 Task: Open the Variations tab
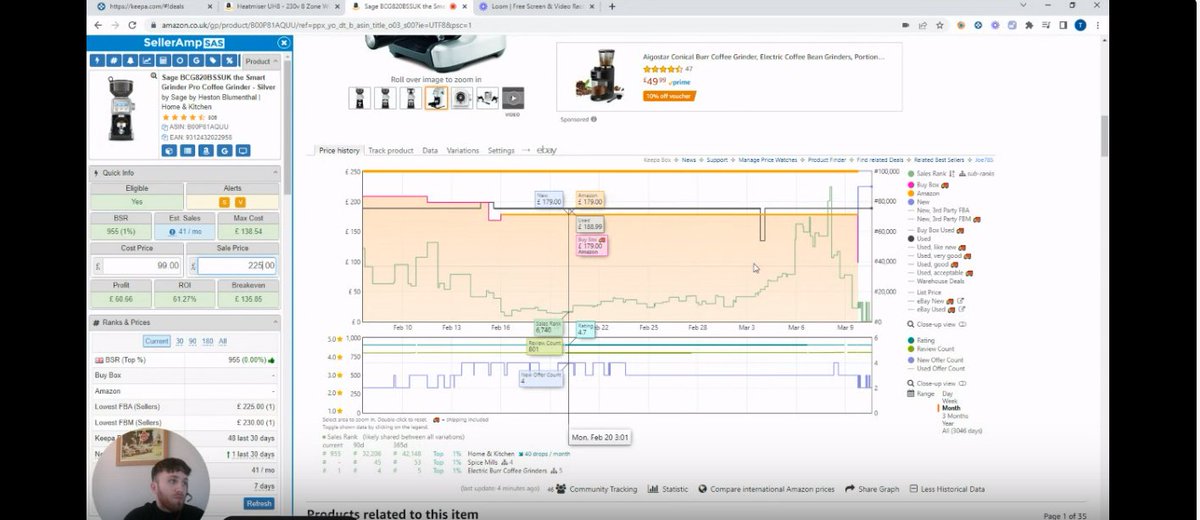pyautogui.click(x=463, y=150)
